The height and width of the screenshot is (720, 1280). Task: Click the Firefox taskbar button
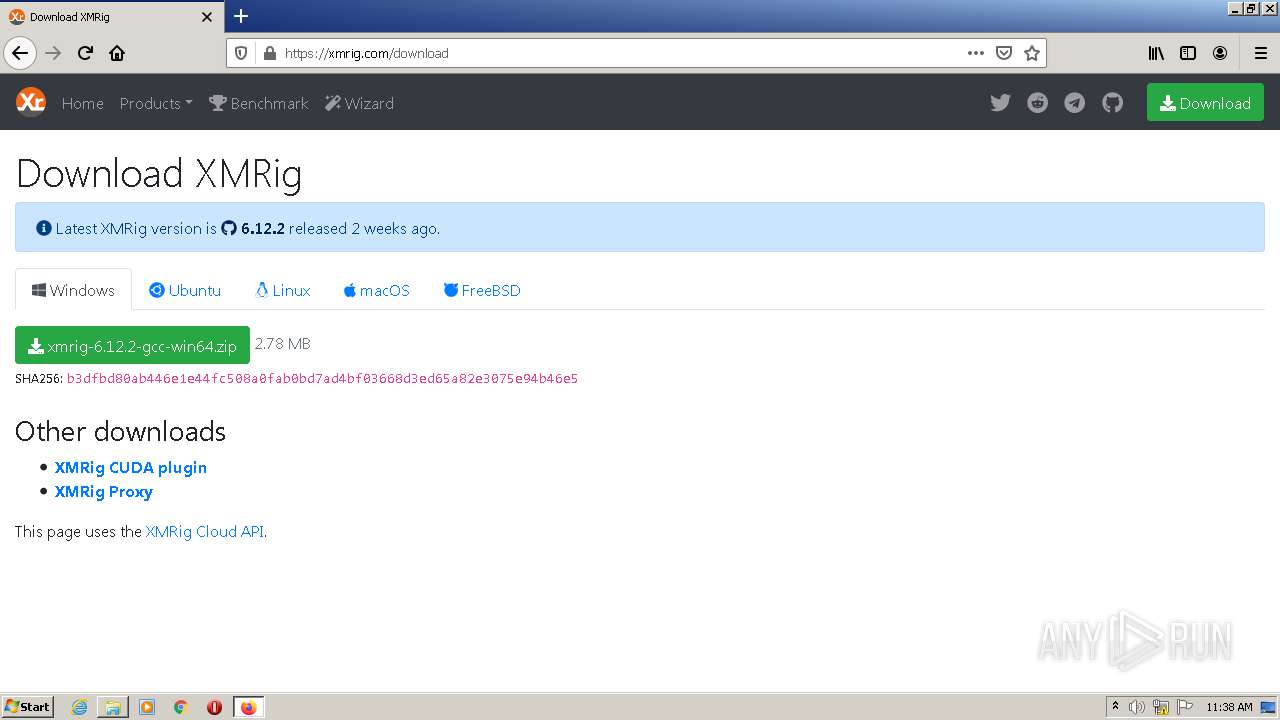[x=248, y=707]
